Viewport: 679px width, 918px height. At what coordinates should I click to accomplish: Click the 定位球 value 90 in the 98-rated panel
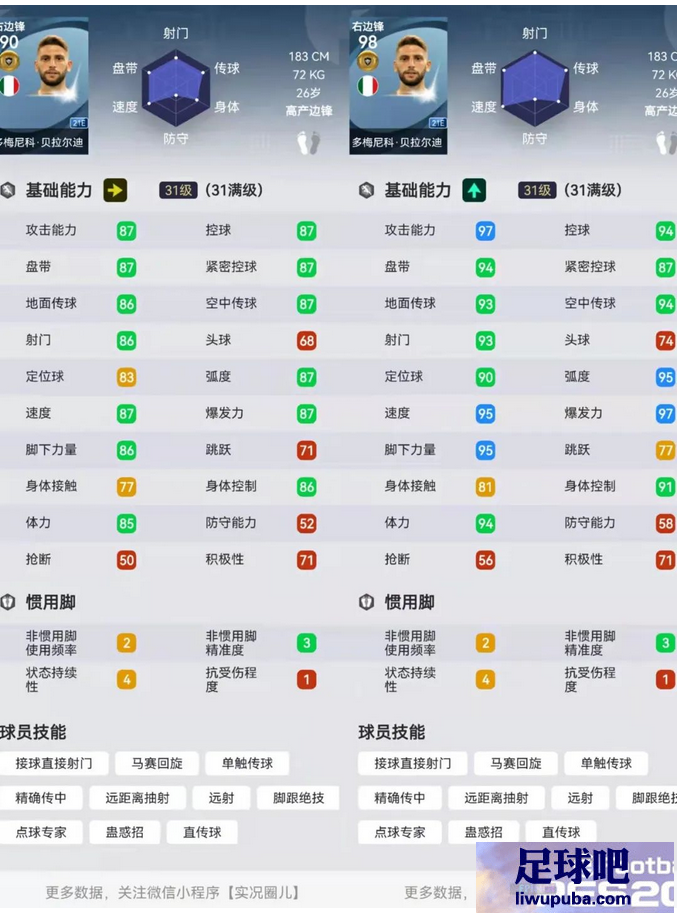coord(485,377)
